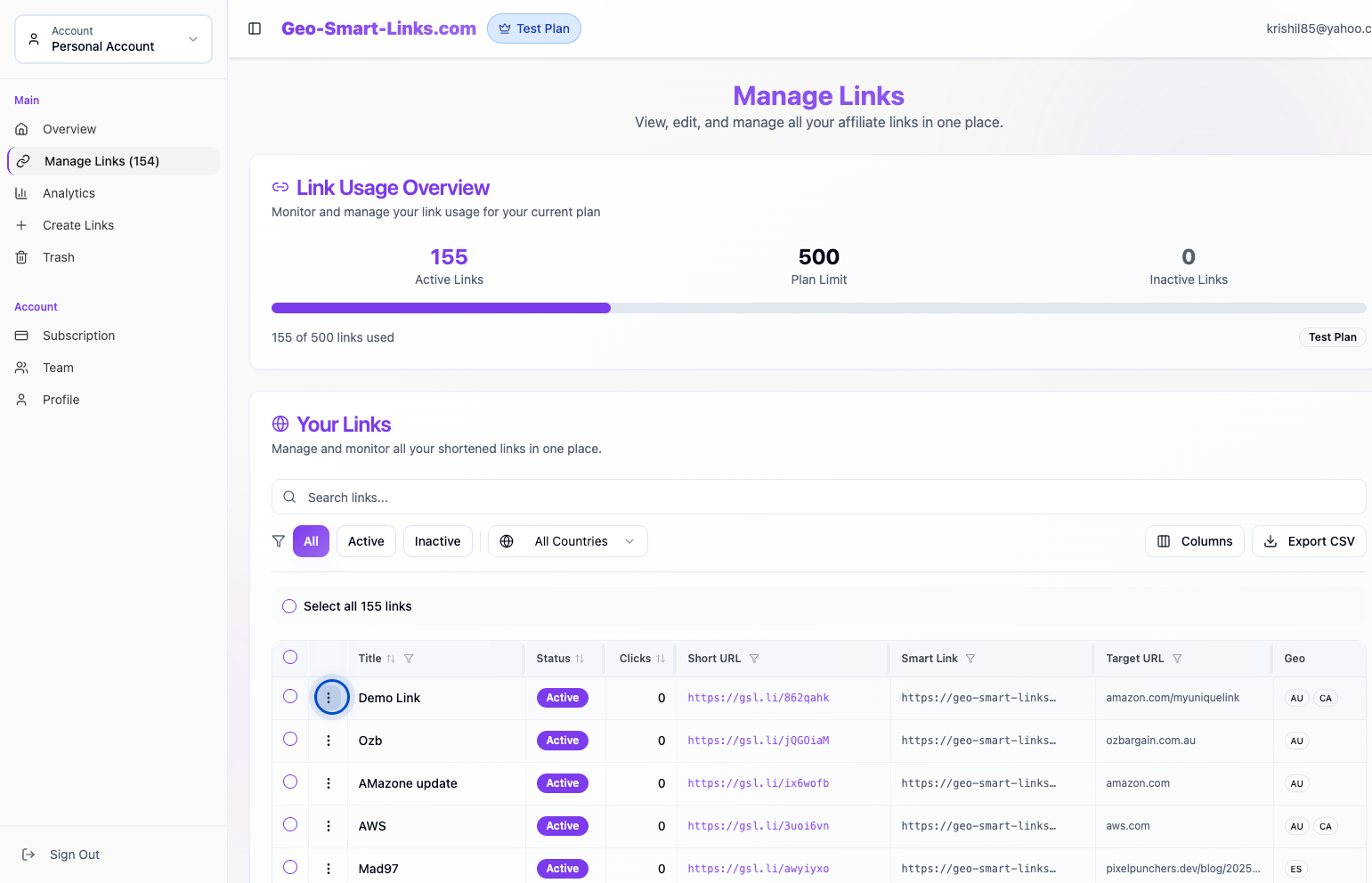The height and width of the screenshot is (883, 1372).
Task: Open Manage Links (154) in sidebar
Action: click(113, 161)
